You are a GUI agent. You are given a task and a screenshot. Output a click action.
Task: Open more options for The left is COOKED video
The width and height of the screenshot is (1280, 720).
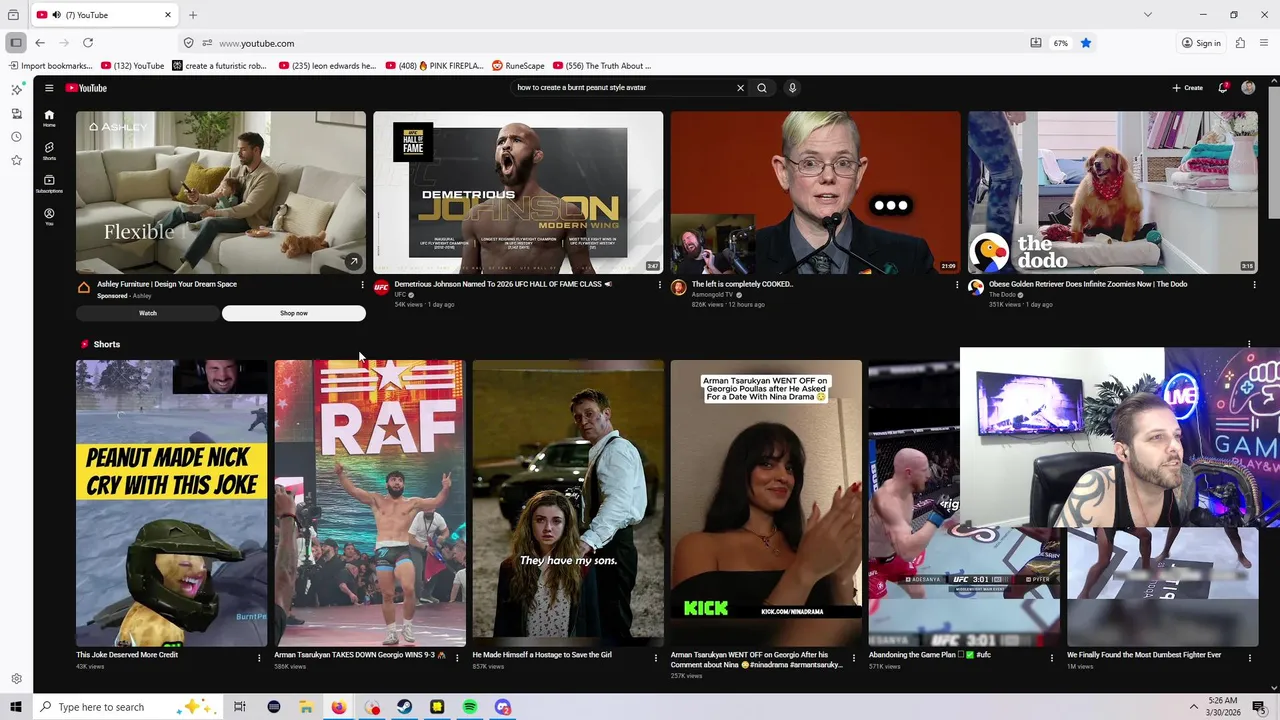[x=957, y=285]
